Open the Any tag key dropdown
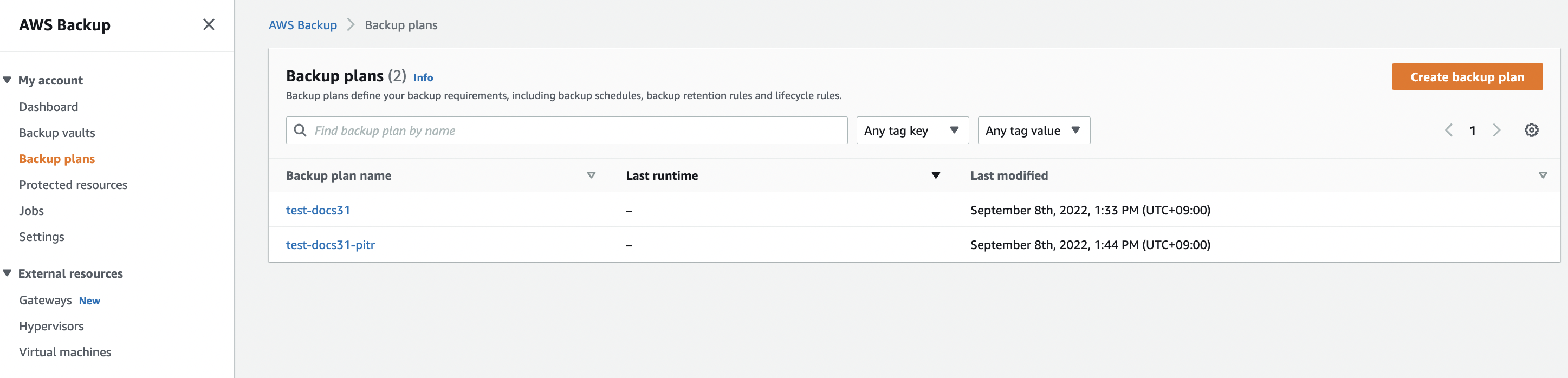The image size is (1568, 378). click(x=911, y=131)
